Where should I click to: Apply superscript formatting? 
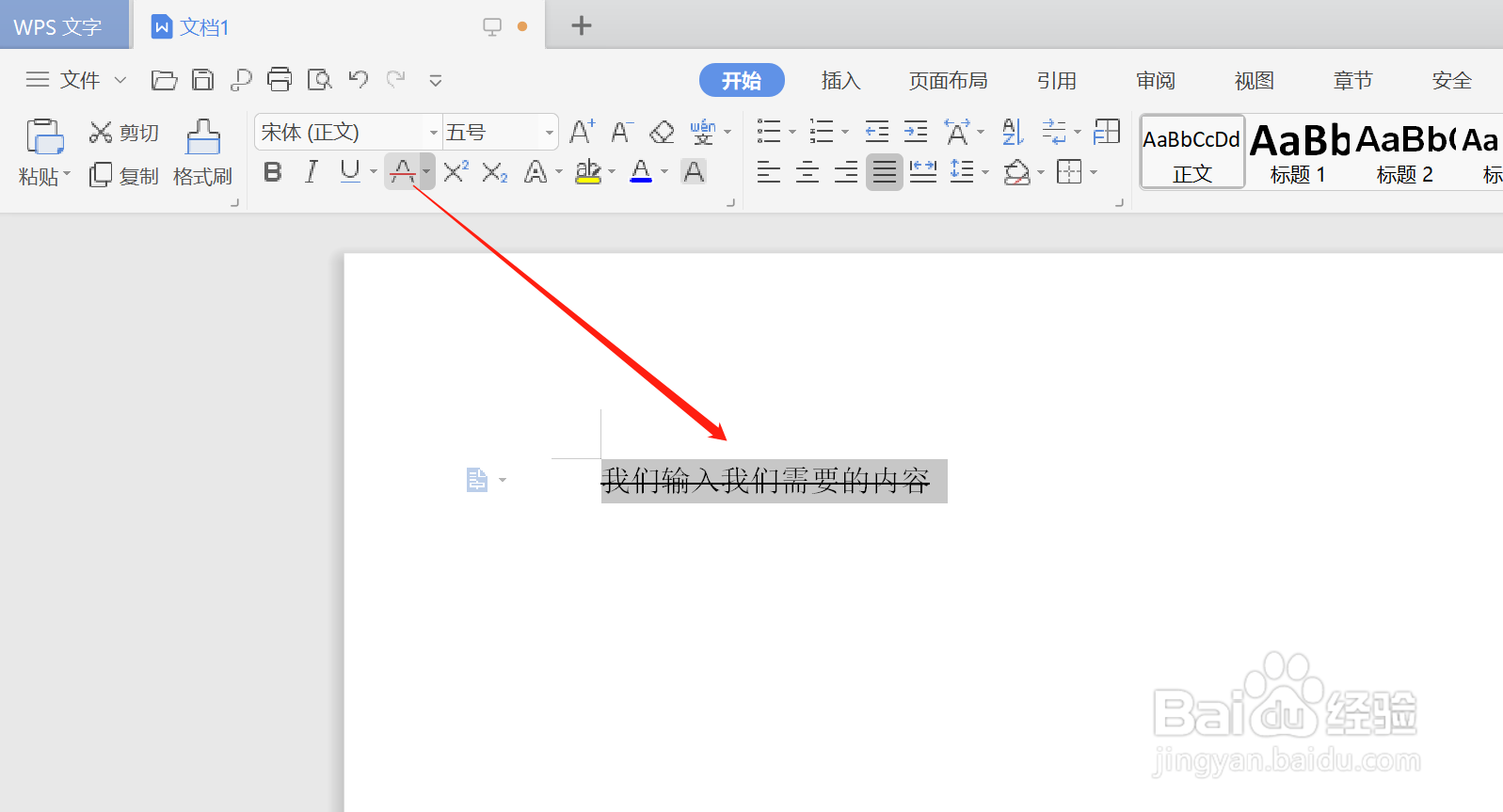tap(456, 171)
